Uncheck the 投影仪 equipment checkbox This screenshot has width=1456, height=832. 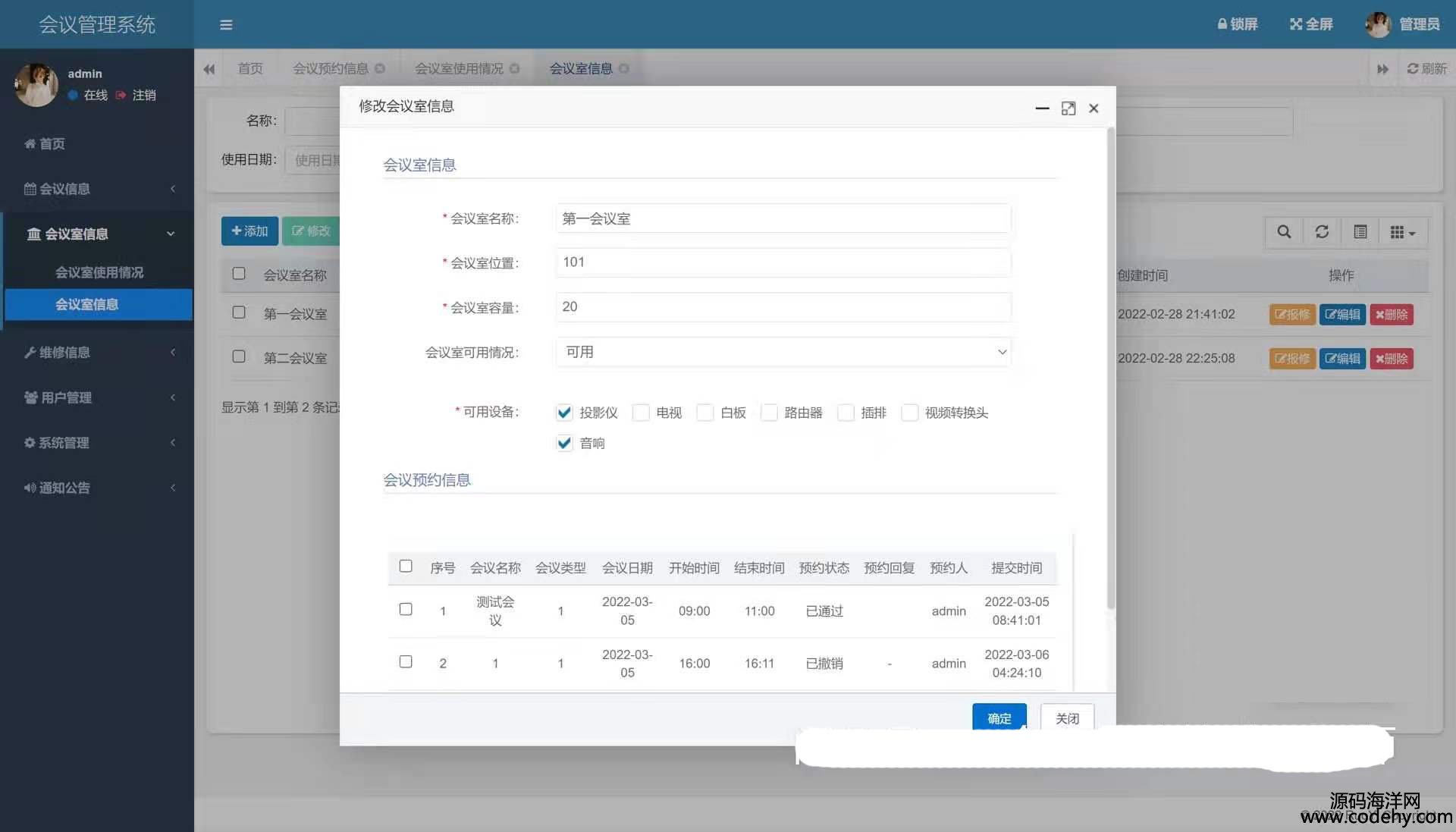point(564,413)
